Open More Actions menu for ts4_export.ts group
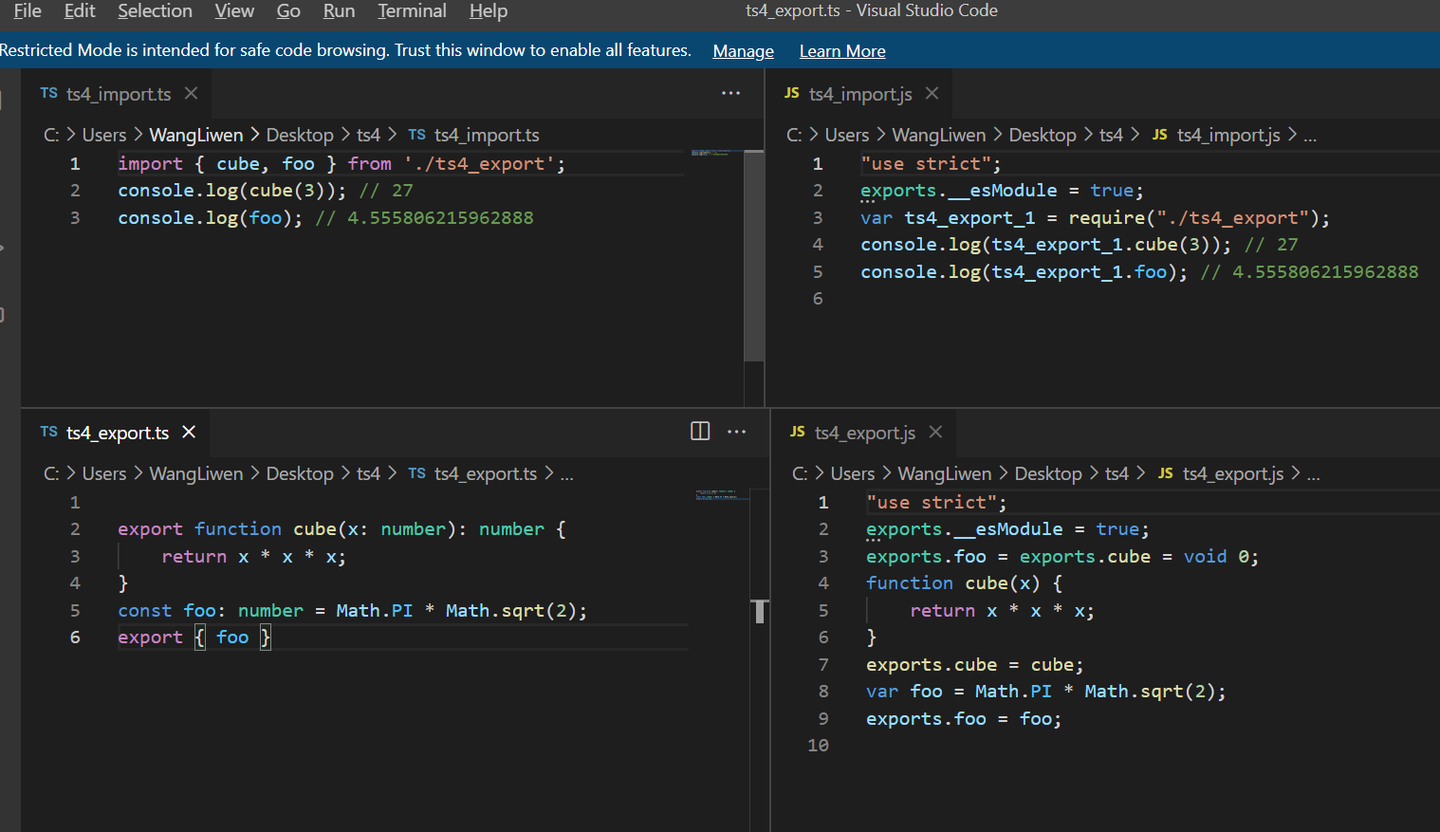Screen dimensions: 1440x832 [x=737, y=431]
